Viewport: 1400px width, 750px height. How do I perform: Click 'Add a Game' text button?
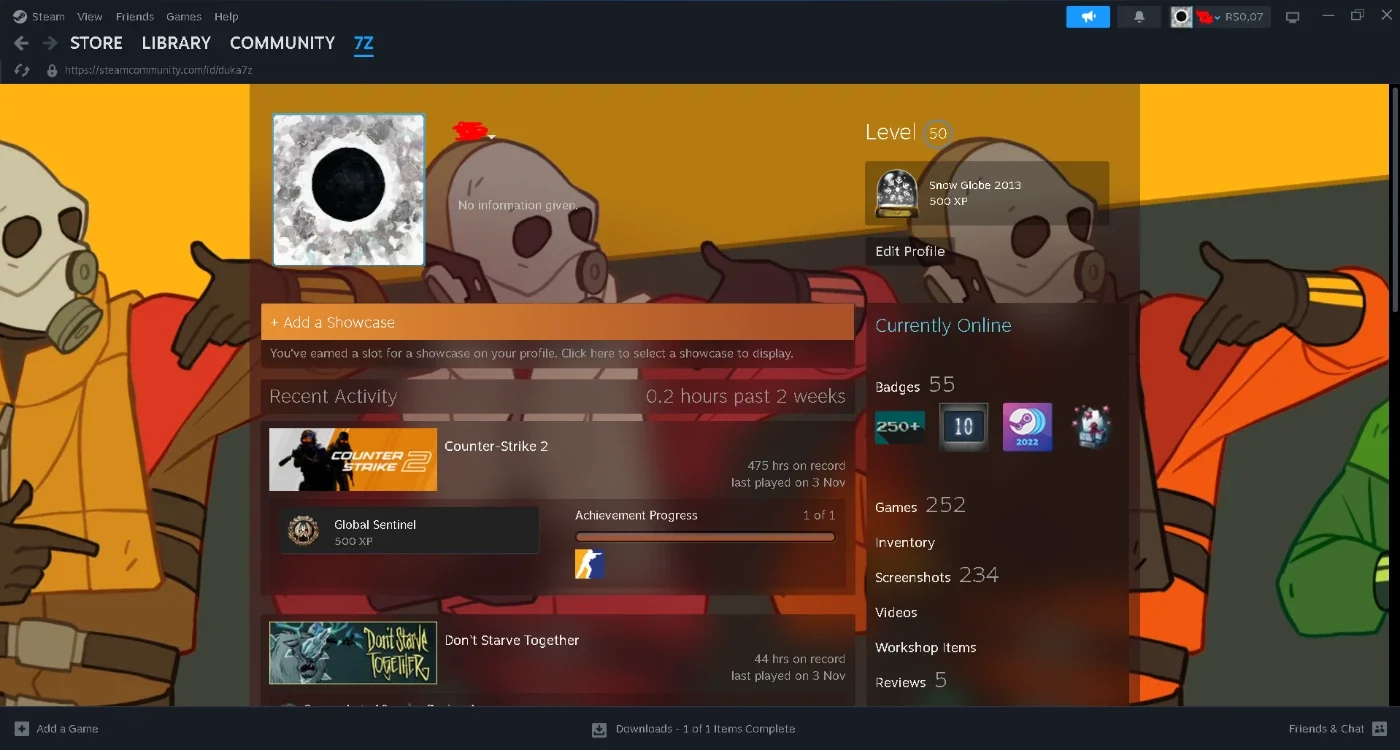tap(67, 729)
